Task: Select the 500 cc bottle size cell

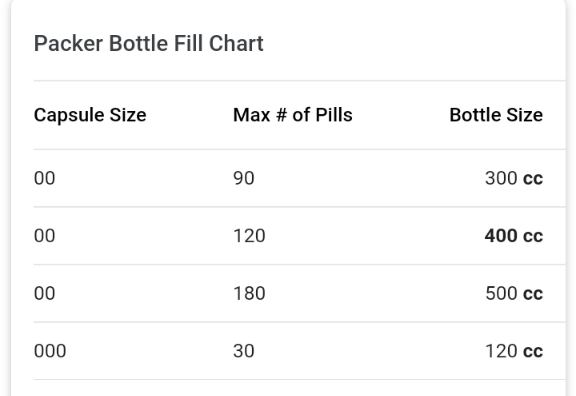Action: click(x=514, y=294)
